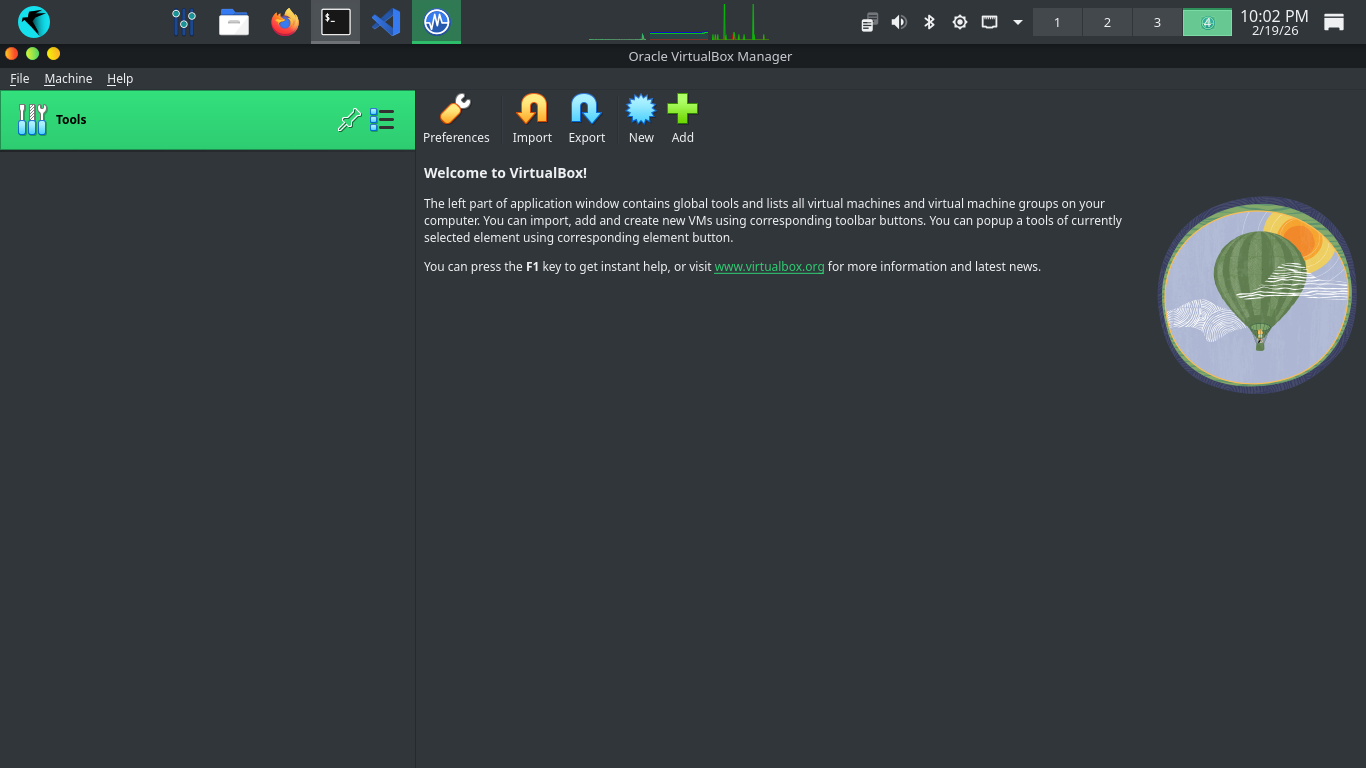The image size is (1366, 768).
Task: Visit the www.virtualbox.org link
Action: (769, 267)
